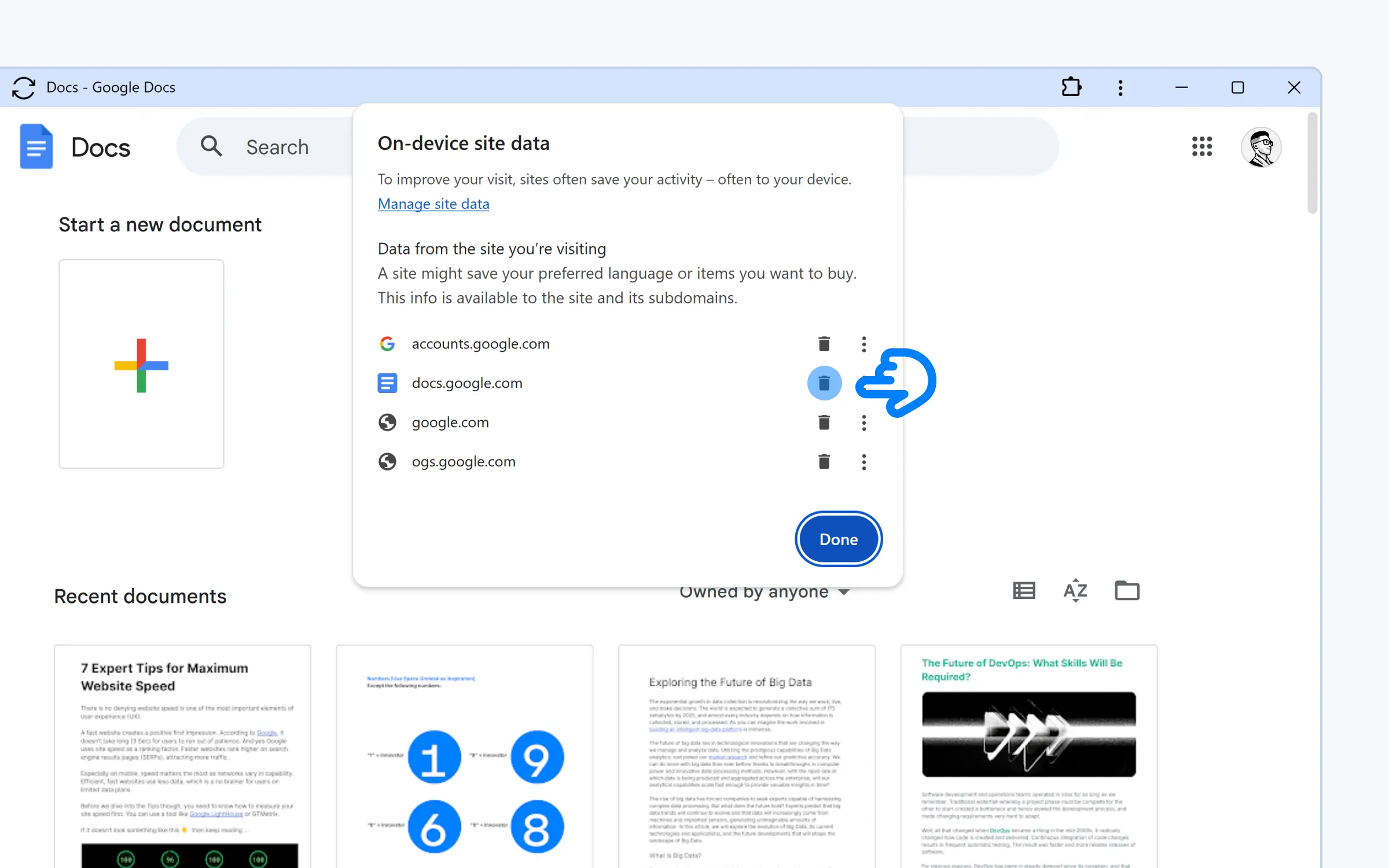Click the Done button to close dialog
Viewport: 1389px width, 868px height.
[838, 539]
